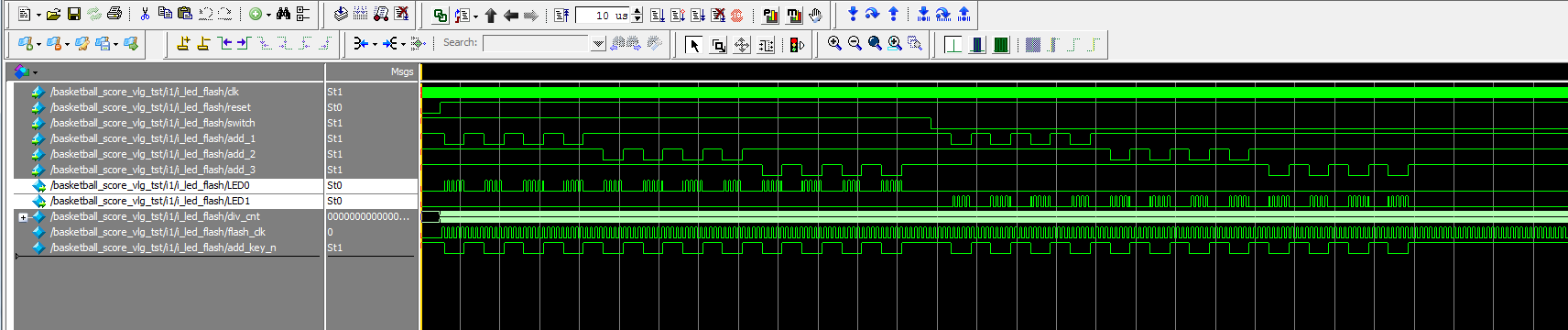
Task: Click the red Stop icon
Action: click(736, 16)
